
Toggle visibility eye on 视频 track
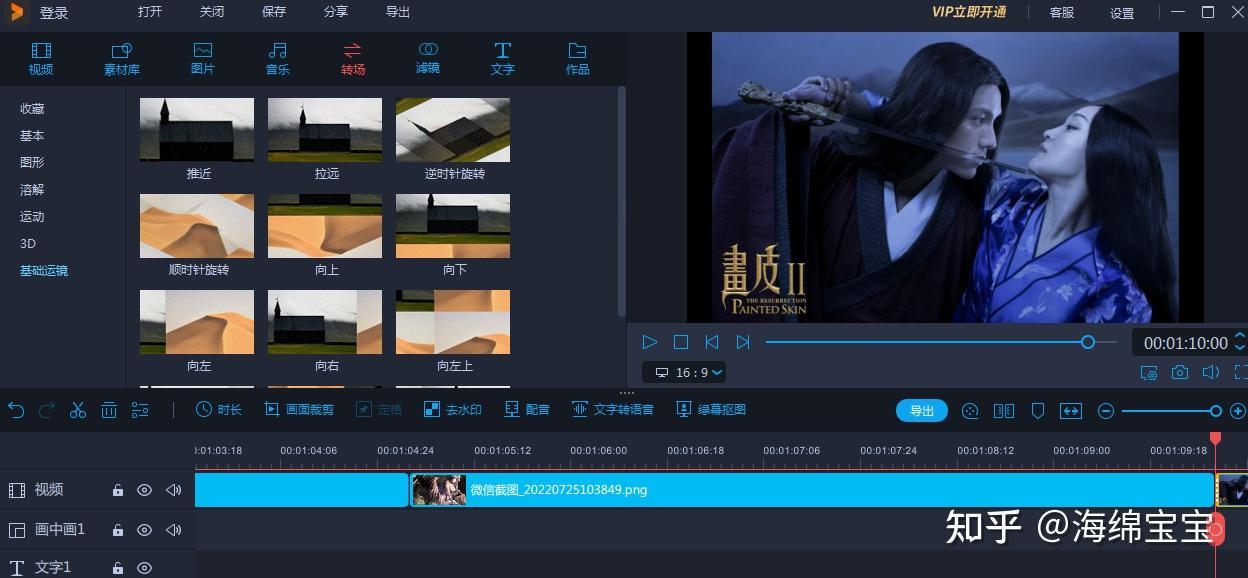pos(145,490)
